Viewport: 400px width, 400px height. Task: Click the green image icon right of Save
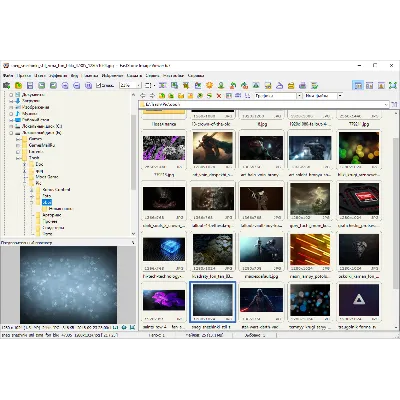click(x=41, y=86)
